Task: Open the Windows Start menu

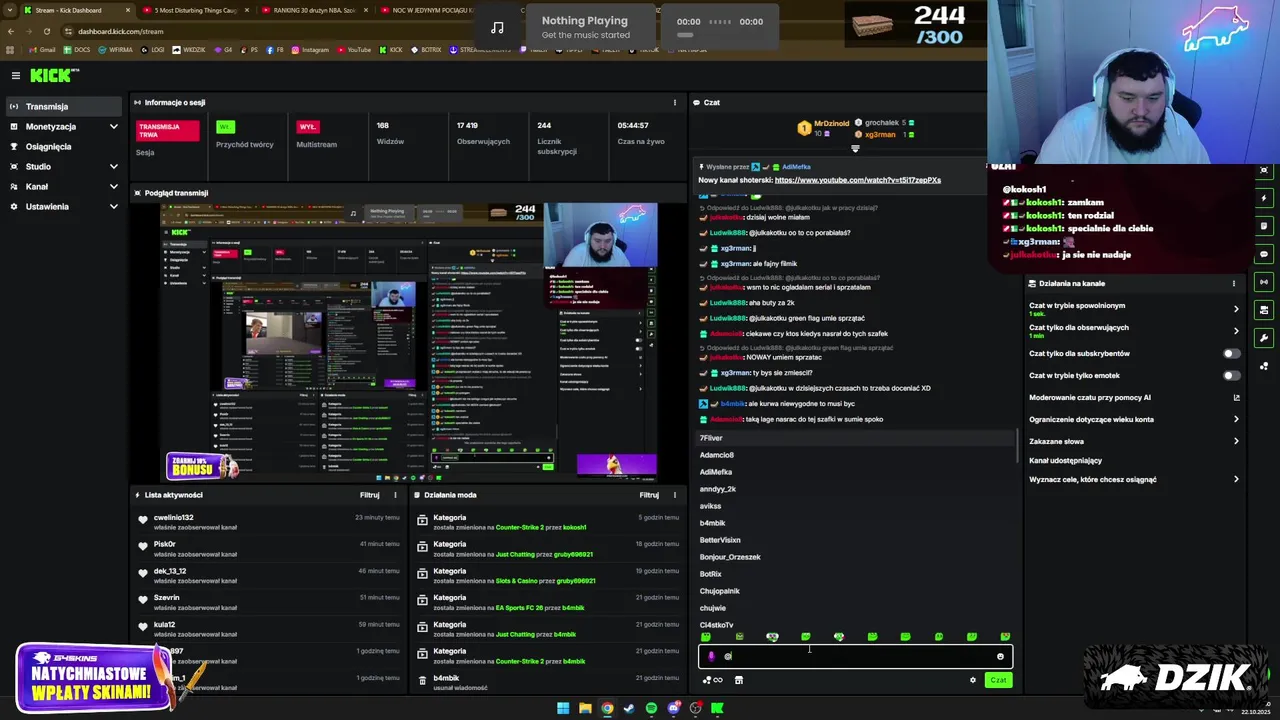Action: pyautogui.click(x=563, y=708)
